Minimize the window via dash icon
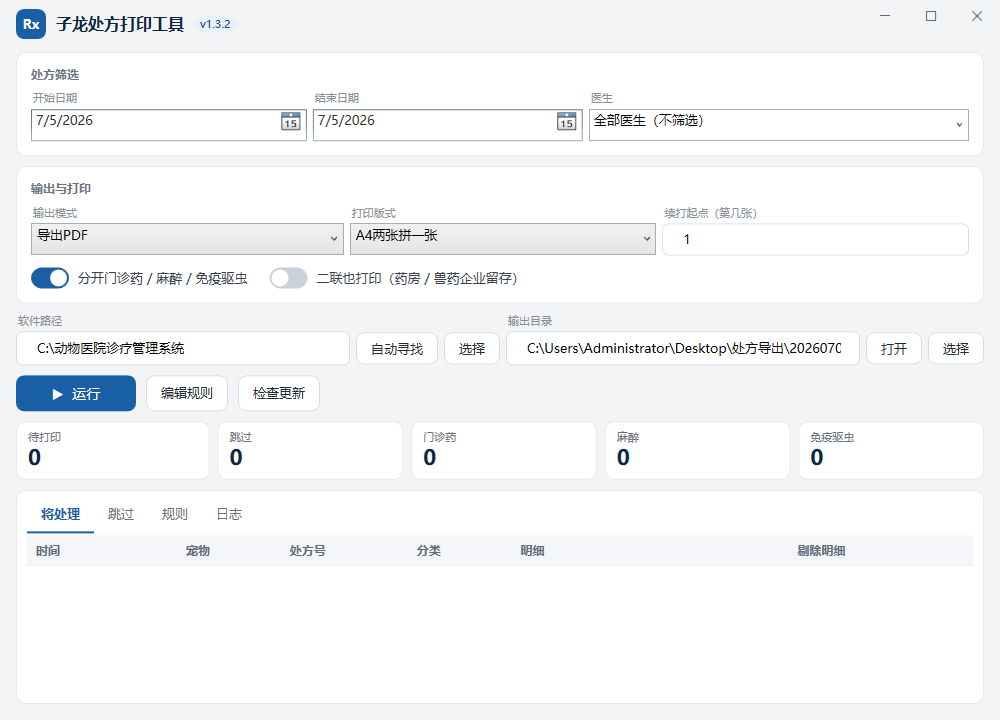1000x720 pixels. (885, 16)
